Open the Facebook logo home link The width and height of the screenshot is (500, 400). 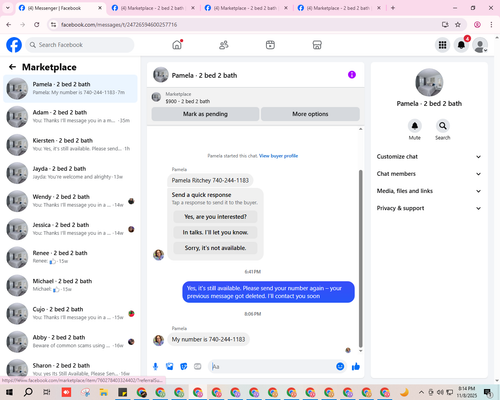tap(14, 45)
